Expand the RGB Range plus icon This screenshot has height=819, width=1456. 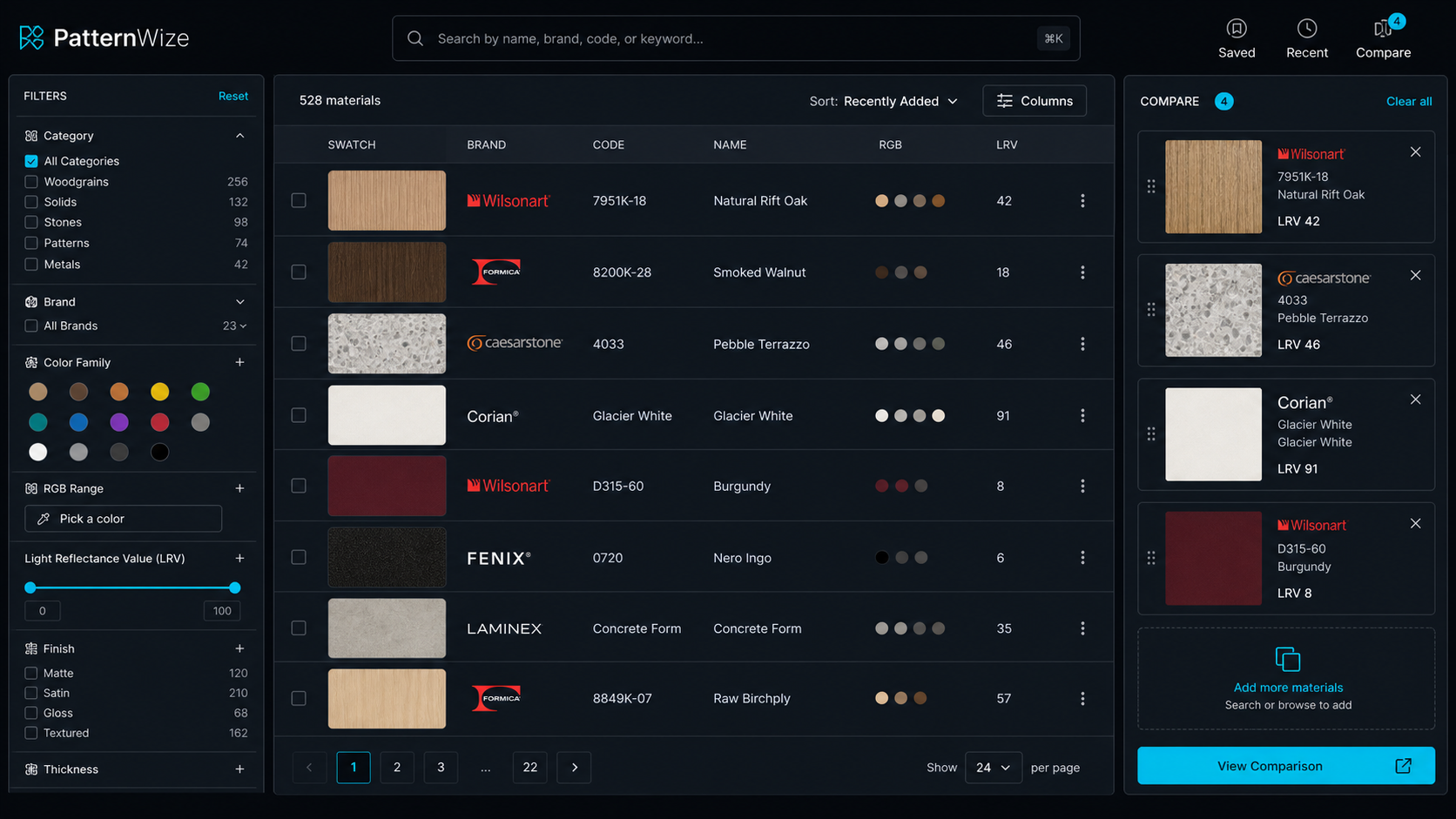click(x=239, y=488)
